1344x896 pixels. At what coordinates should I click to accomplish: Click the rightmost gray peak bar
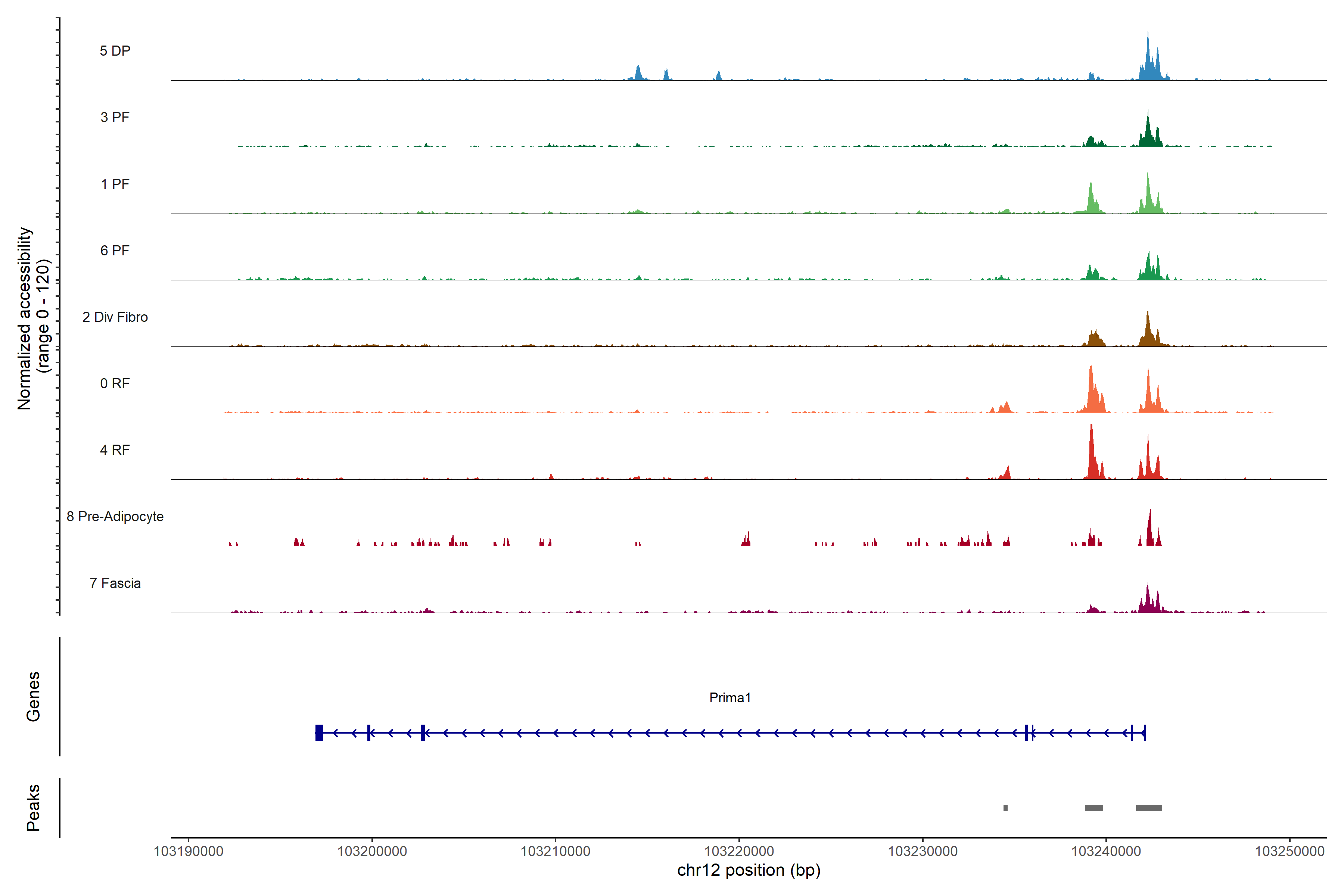coord(1149,808)
